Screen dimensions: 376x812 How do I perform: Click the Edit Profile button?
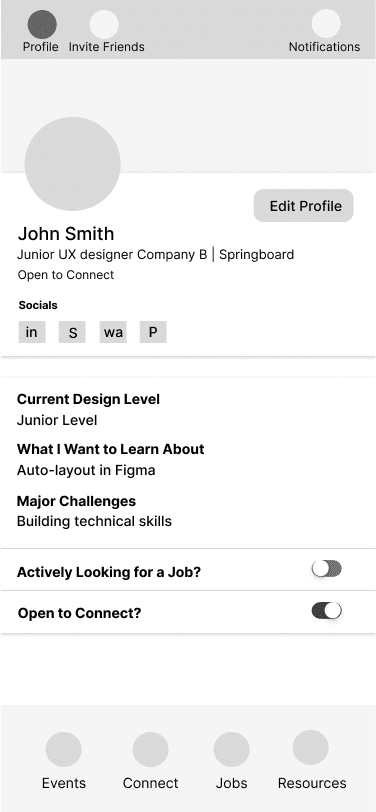tap(303, 206)
